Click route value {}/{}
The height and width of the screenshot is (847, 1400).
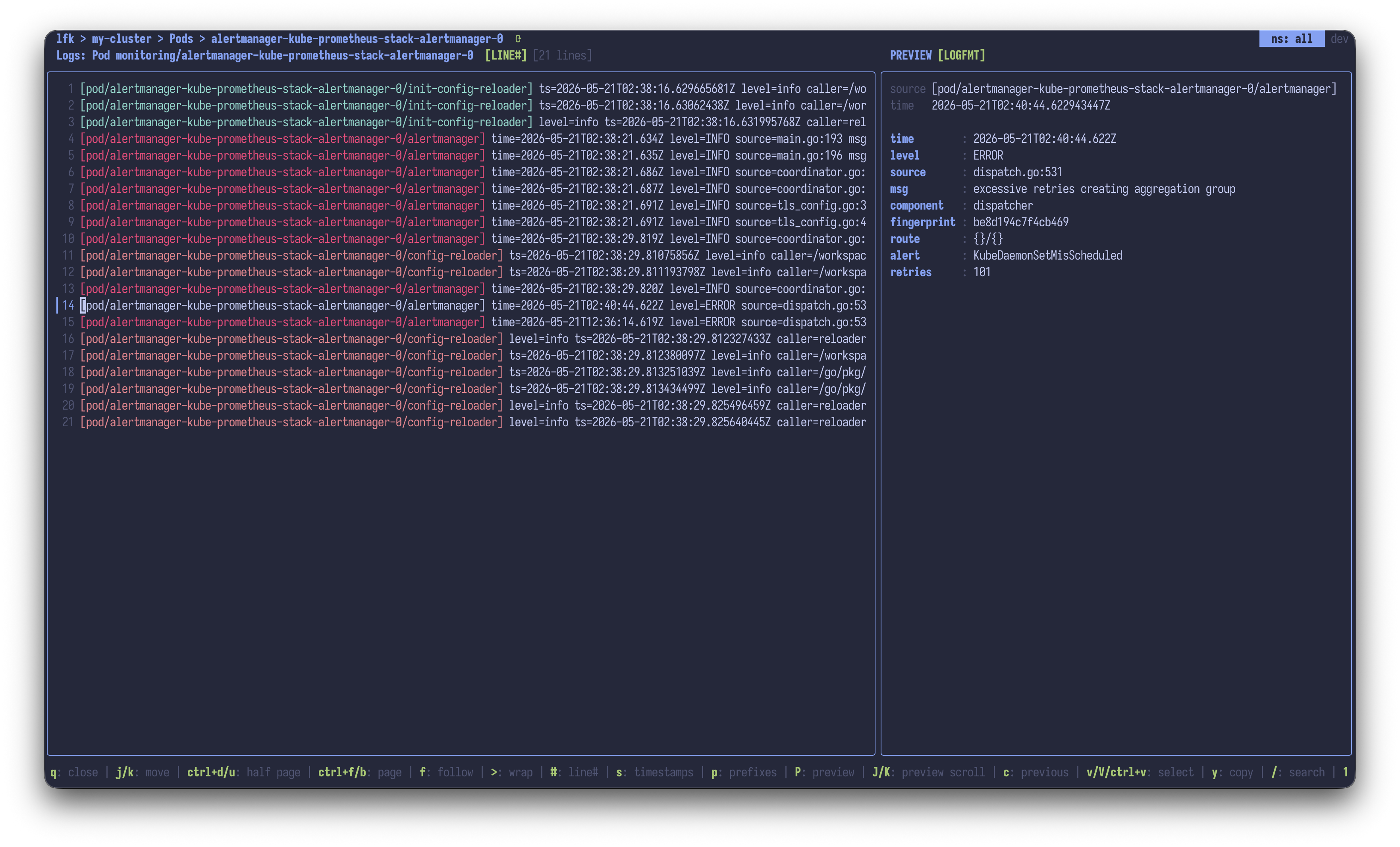[988, 239]
